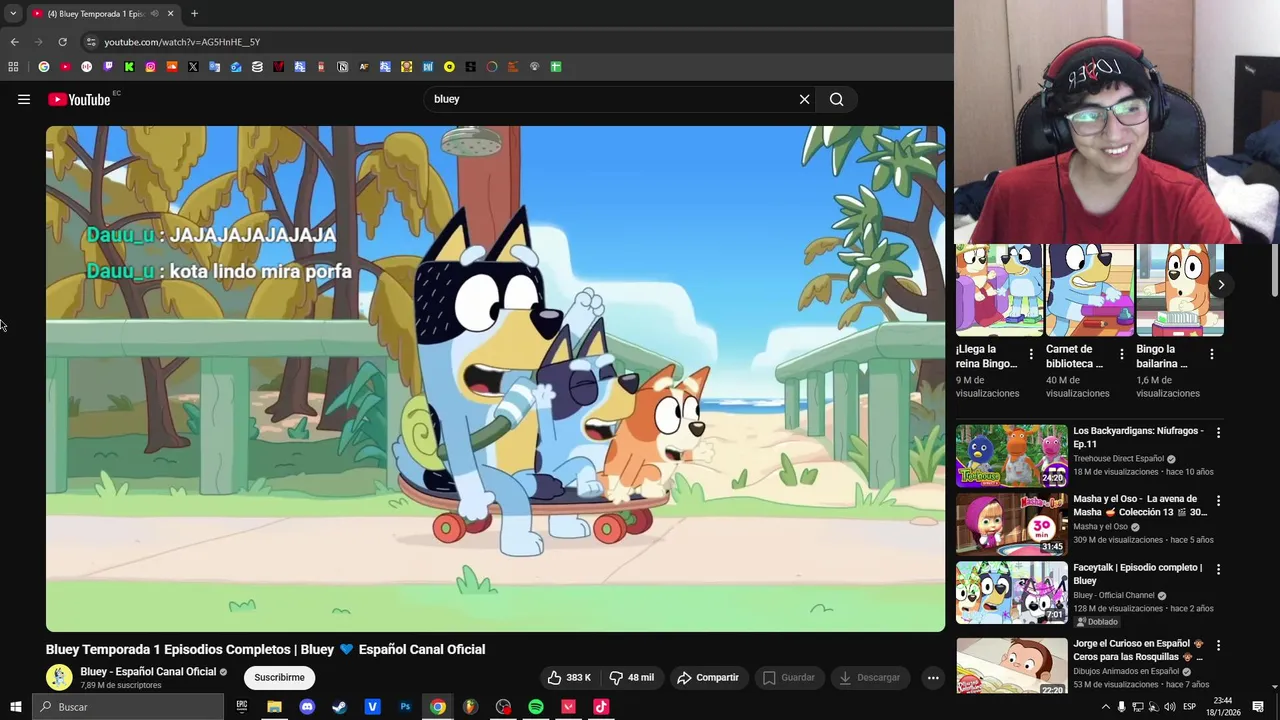Mute the tab via the speaker icon
Screen dimensions: 1280x720
click(154, 14)
